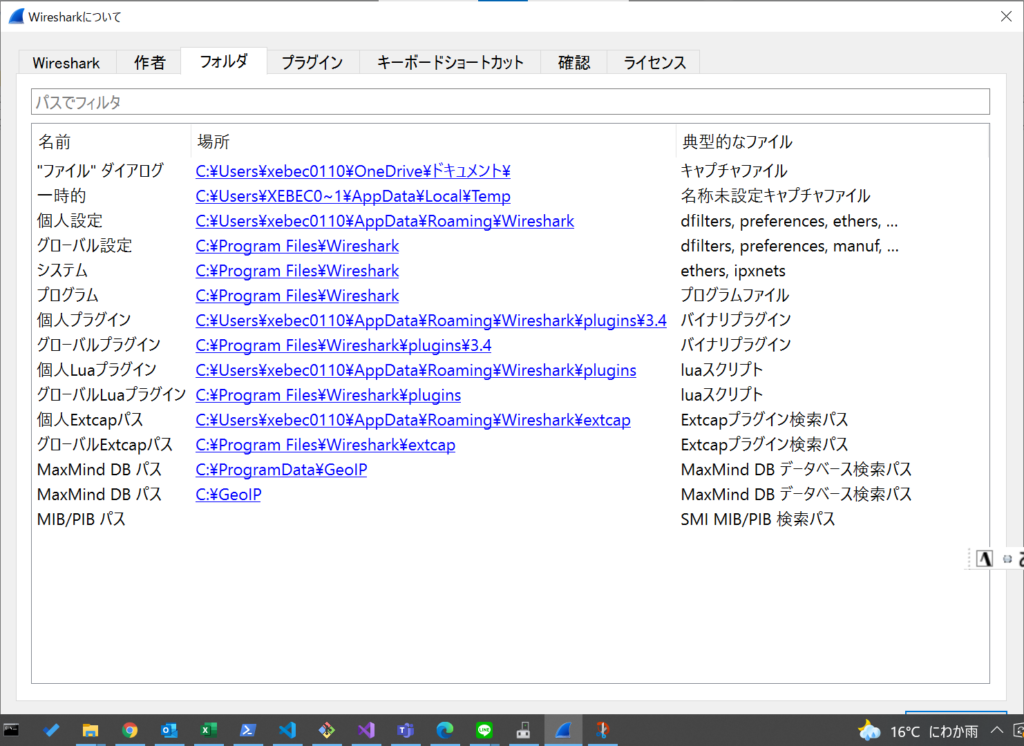
Task: Show the ライセンス tab
Action: tap(654, 63)
